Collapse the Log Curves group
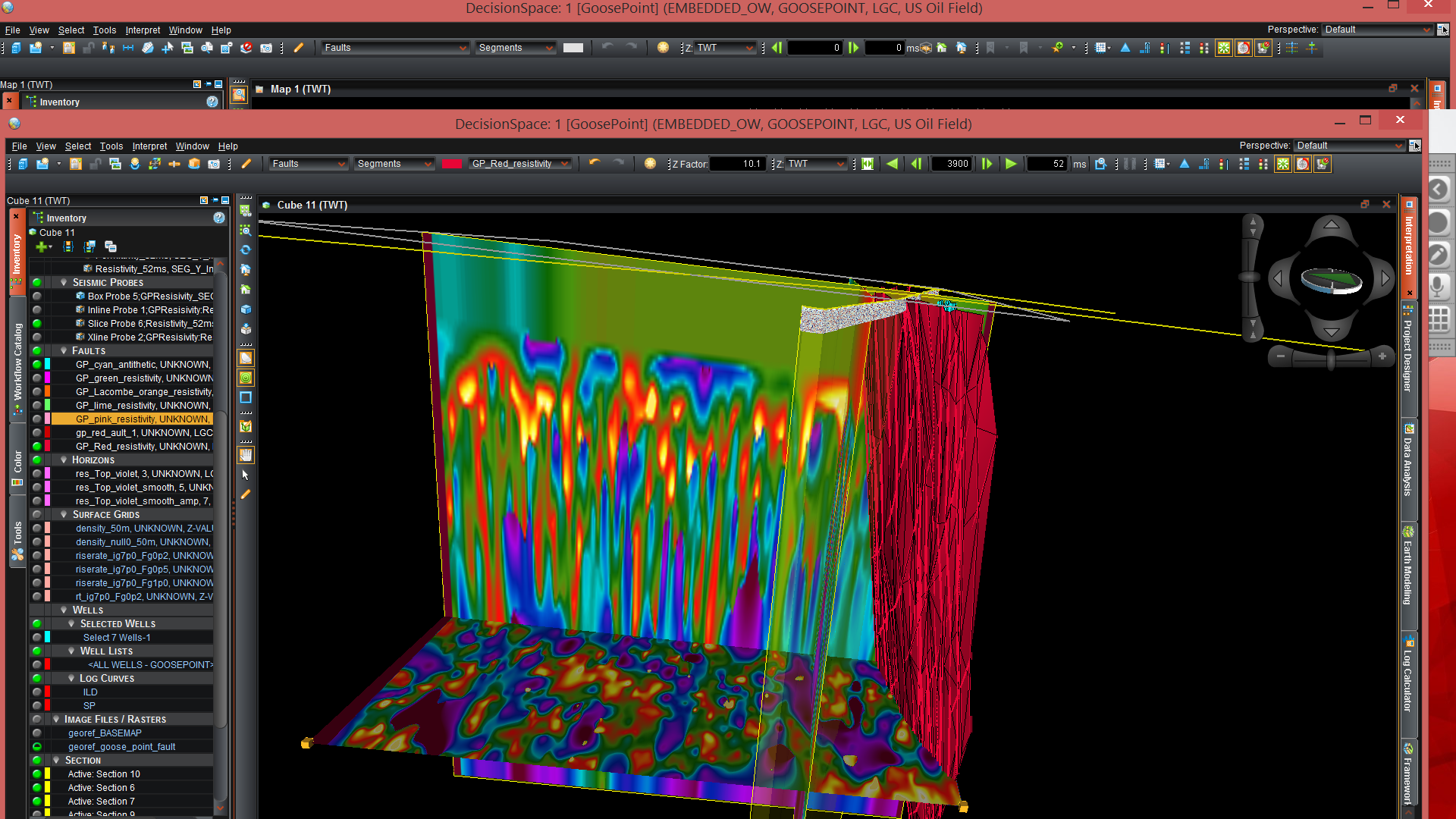This screenshot has height=819, width=1456. (x=71, y=679)
